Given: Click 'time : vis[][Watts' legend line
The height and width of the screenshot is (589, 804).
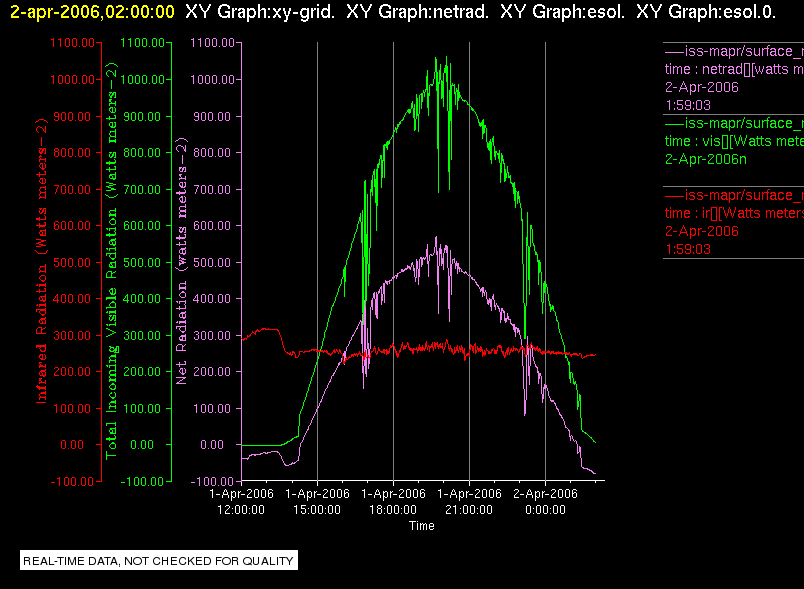Looking at the screenshot, I should [734, 141].
